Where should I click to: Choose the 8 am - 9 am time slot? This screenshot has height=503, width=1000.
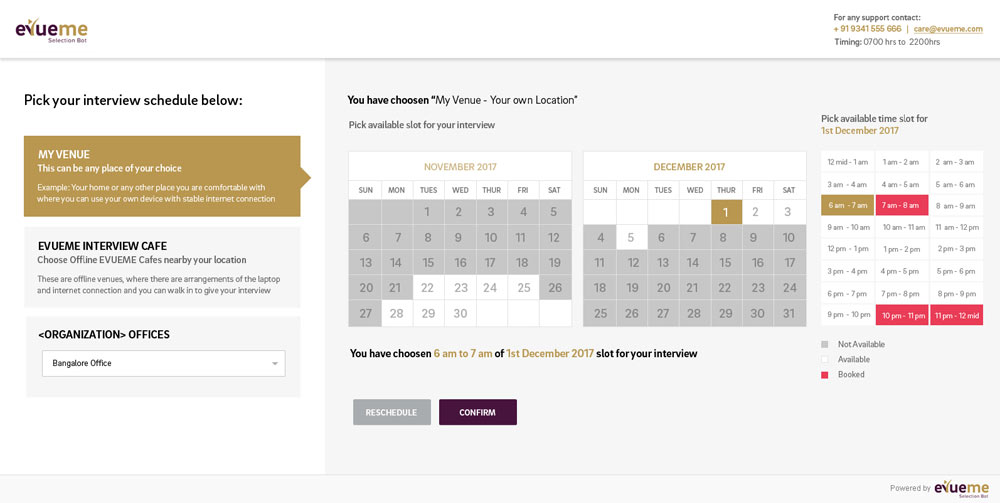tap(956, 206)
